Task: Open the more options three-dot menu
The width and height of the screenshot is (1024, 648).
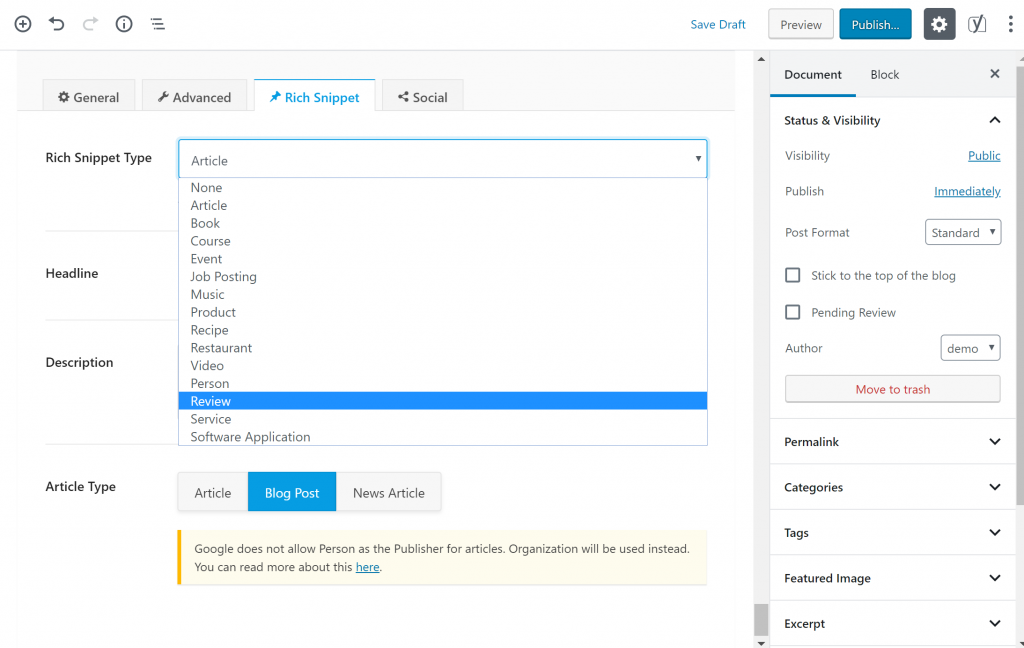Action: click(1010, 25)
